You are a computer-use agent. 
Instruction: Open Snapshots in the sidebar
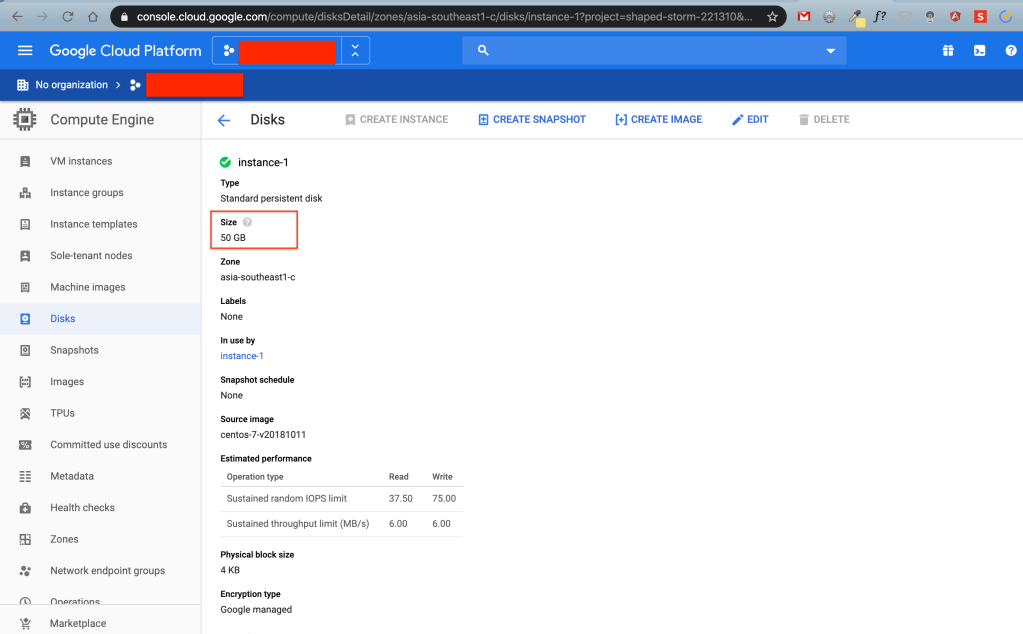click(74, 350)
